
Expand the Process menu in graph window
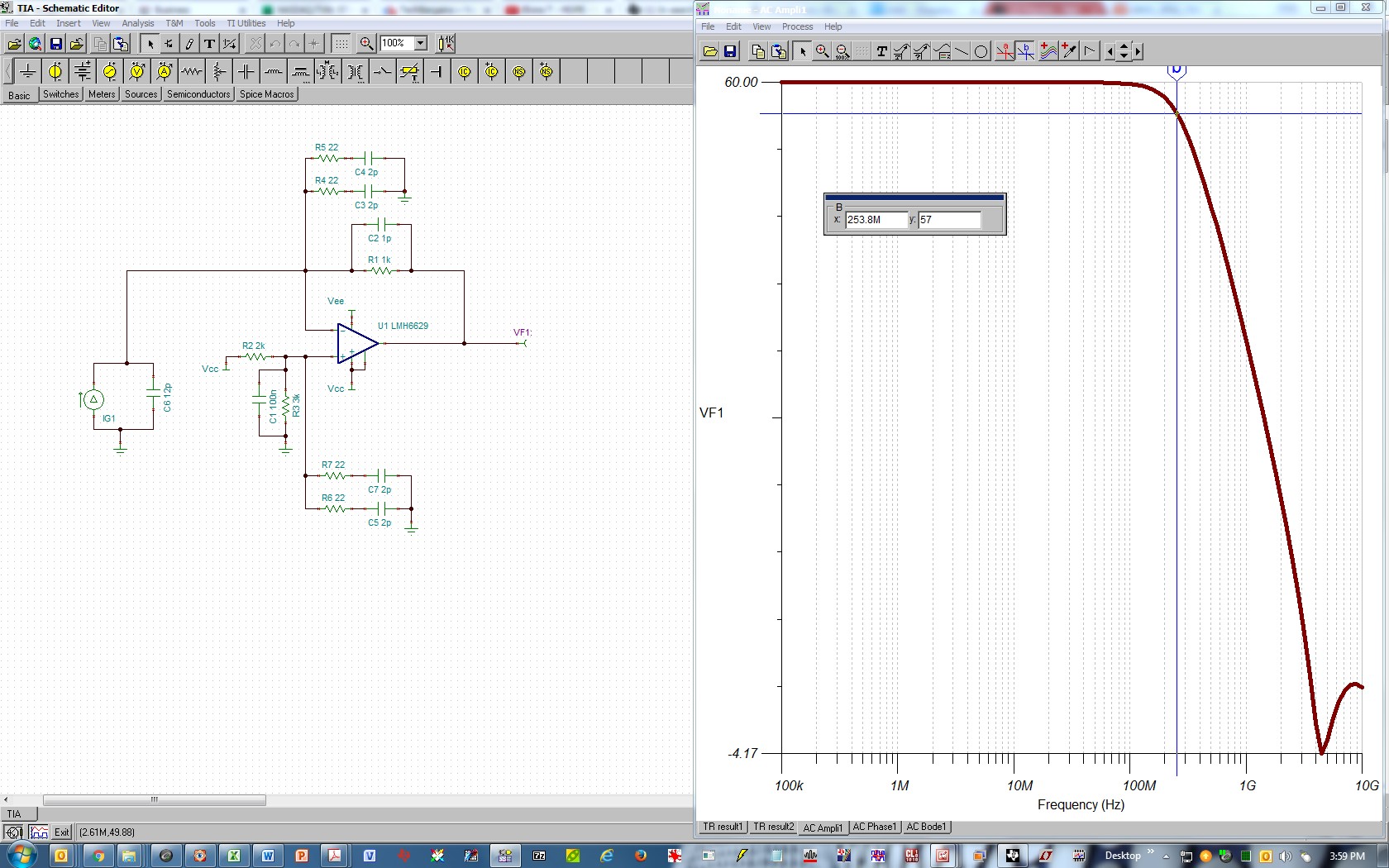[797, 26]
